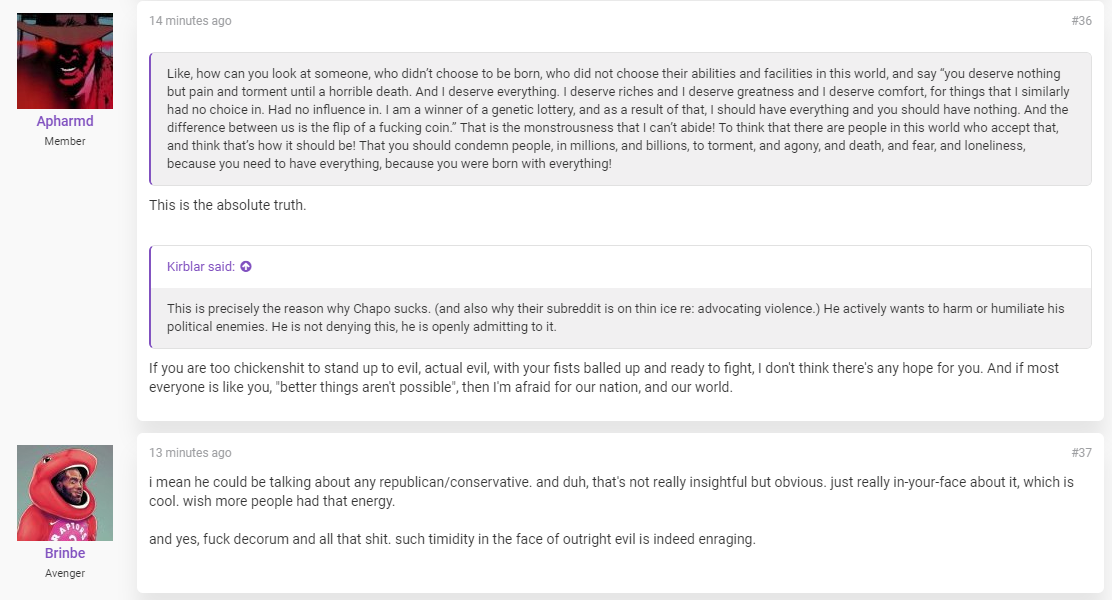Click the "13 minutes ago" timestamp
The image size is (1112, 600).
(x=190, y=452)
